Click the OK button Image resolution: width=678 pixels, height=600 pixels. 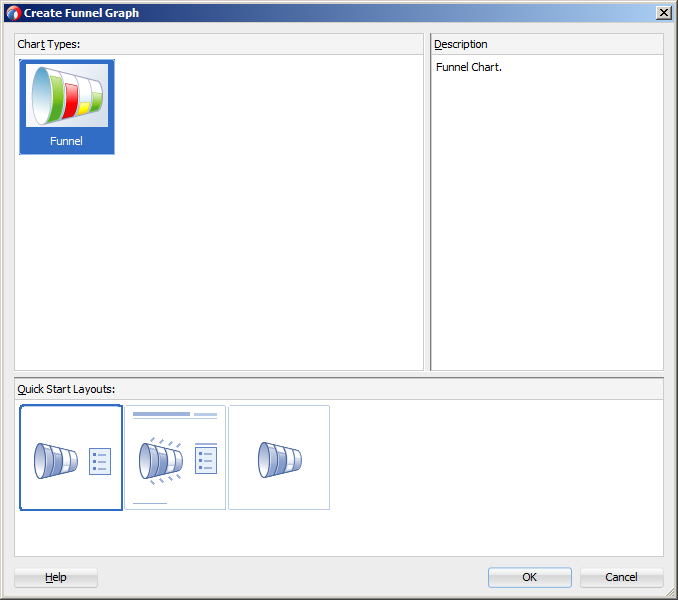[530, 577]
